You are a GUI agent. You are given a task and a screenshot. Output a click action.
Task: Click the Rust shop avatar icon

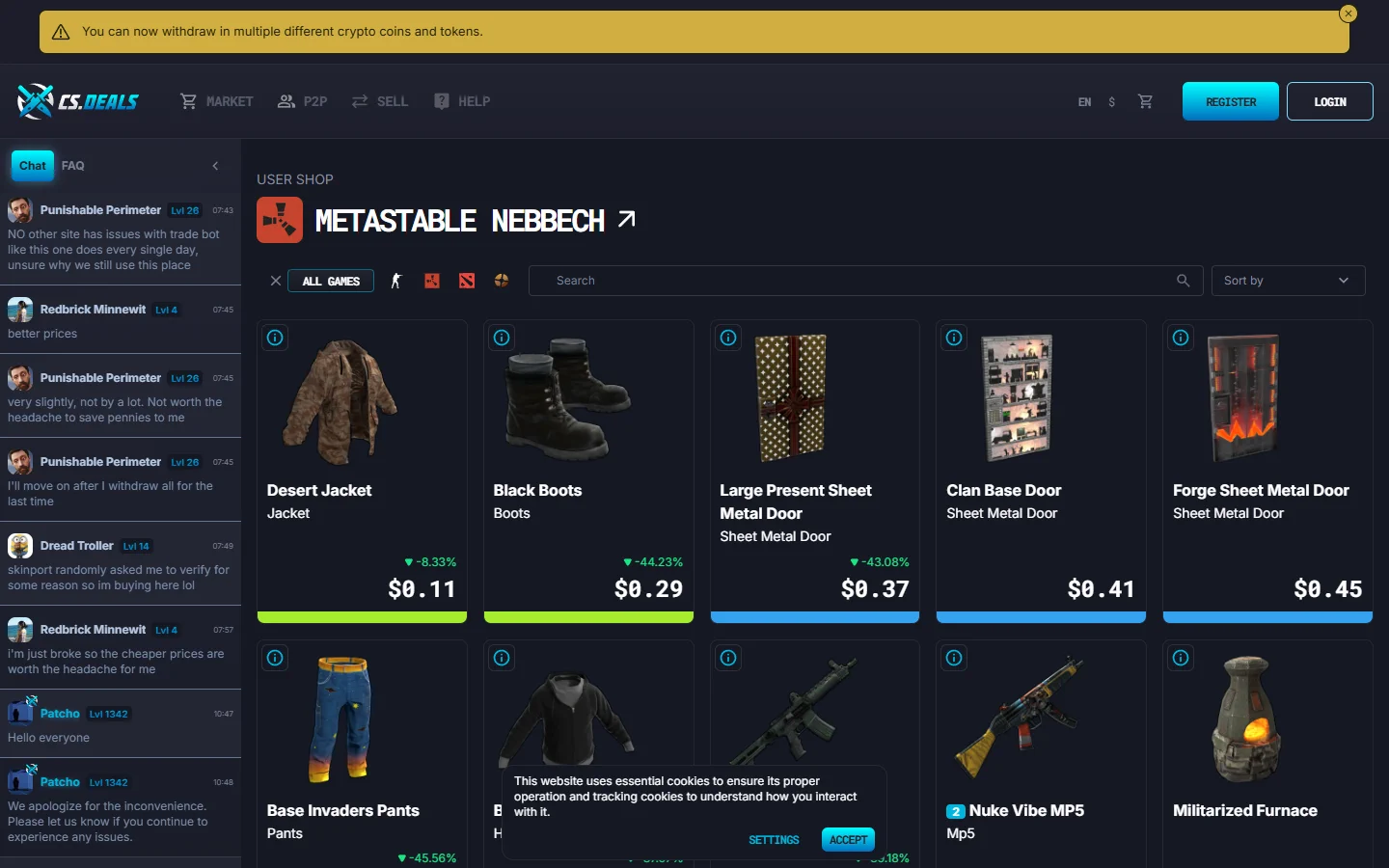click(280, 220)
